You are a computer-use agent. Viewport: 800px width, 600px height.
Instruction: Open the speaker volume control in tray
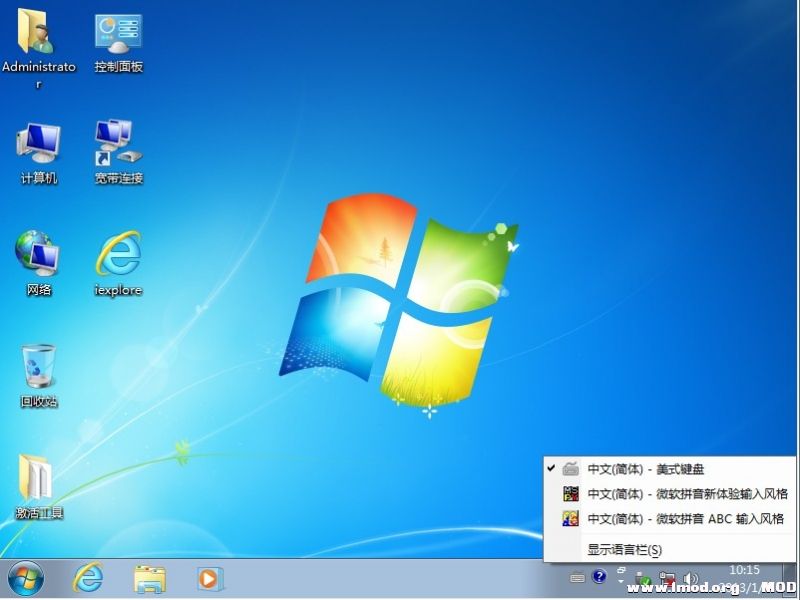point(690,580)
